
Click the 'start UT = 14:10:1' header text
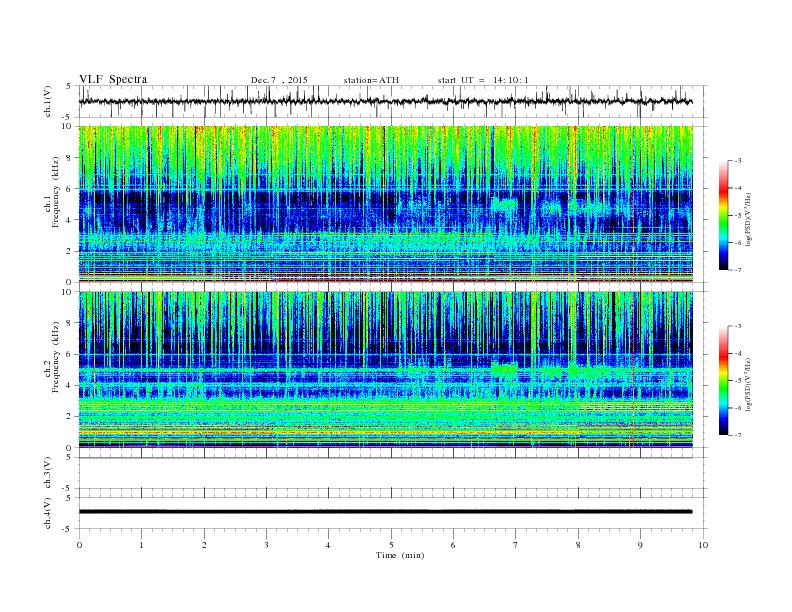click(x=483, y=80)
